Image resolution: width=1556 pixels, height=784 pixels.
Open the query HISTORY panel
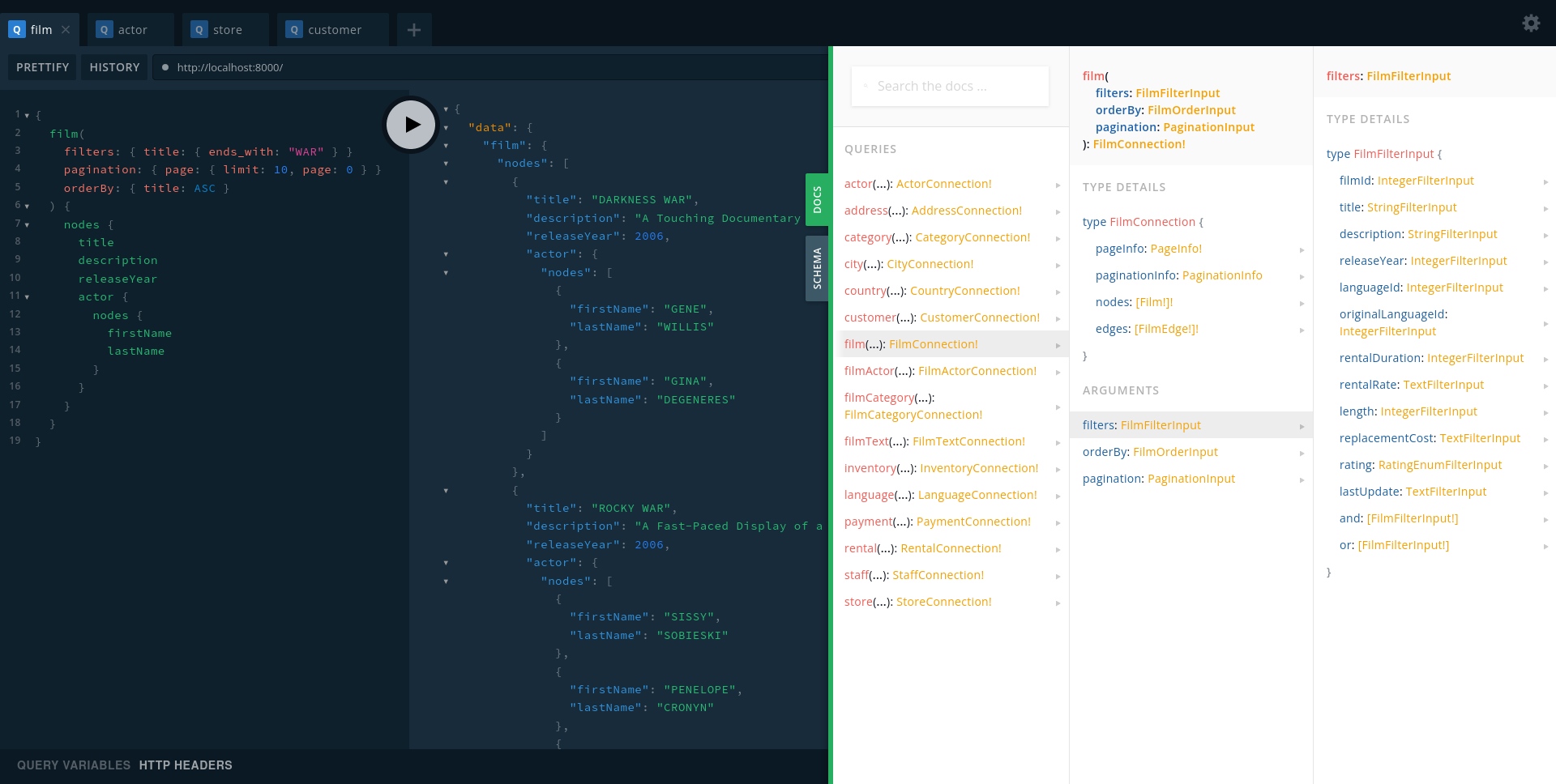(114, 67)
